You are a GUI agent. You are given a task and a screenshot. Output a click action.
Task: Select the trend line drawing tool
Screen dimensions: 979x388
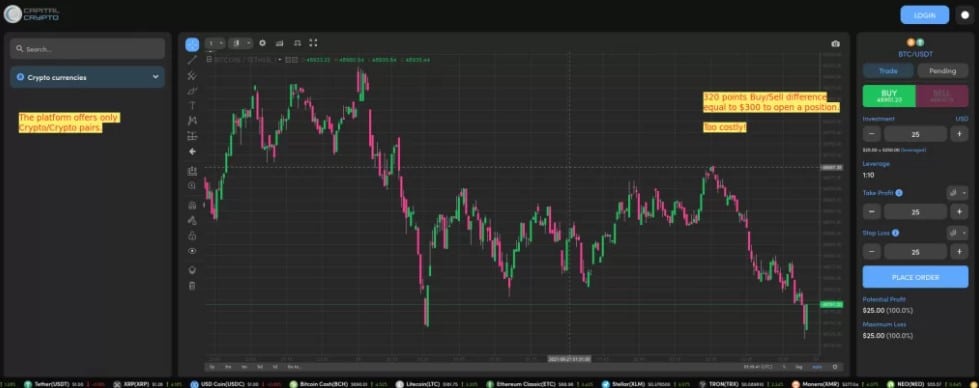(x=192, y=60)
